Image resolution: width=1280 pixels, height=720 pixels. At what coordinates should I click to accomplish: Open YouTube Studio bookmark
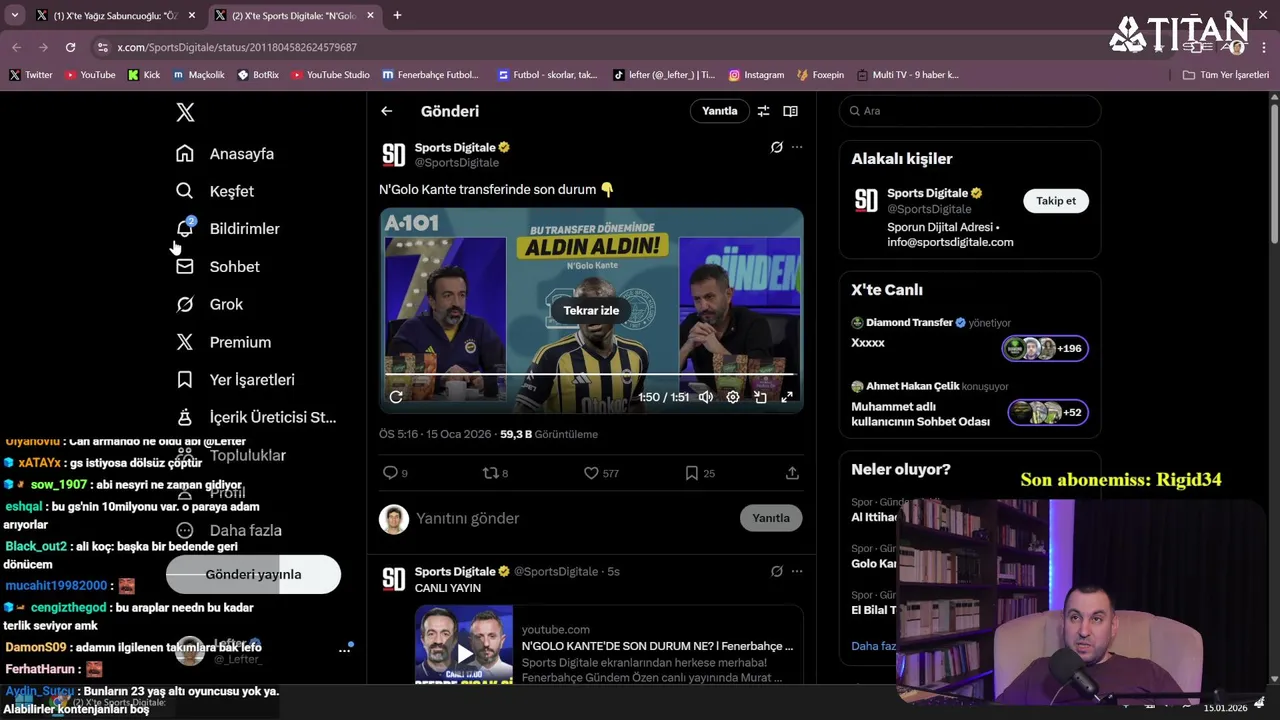[330, 75]
